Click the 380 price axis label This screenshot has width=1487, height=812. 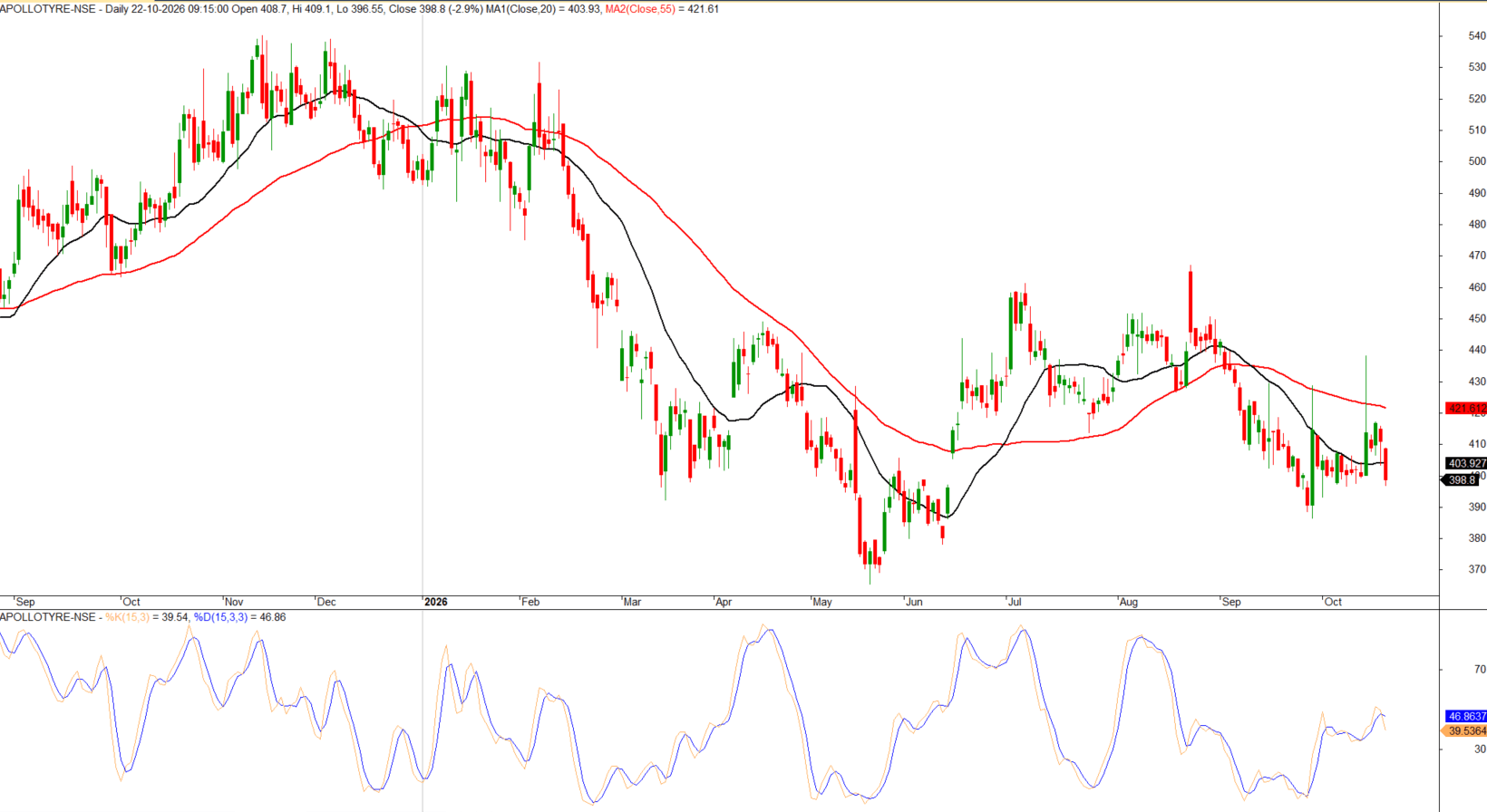pos(1477,538)
